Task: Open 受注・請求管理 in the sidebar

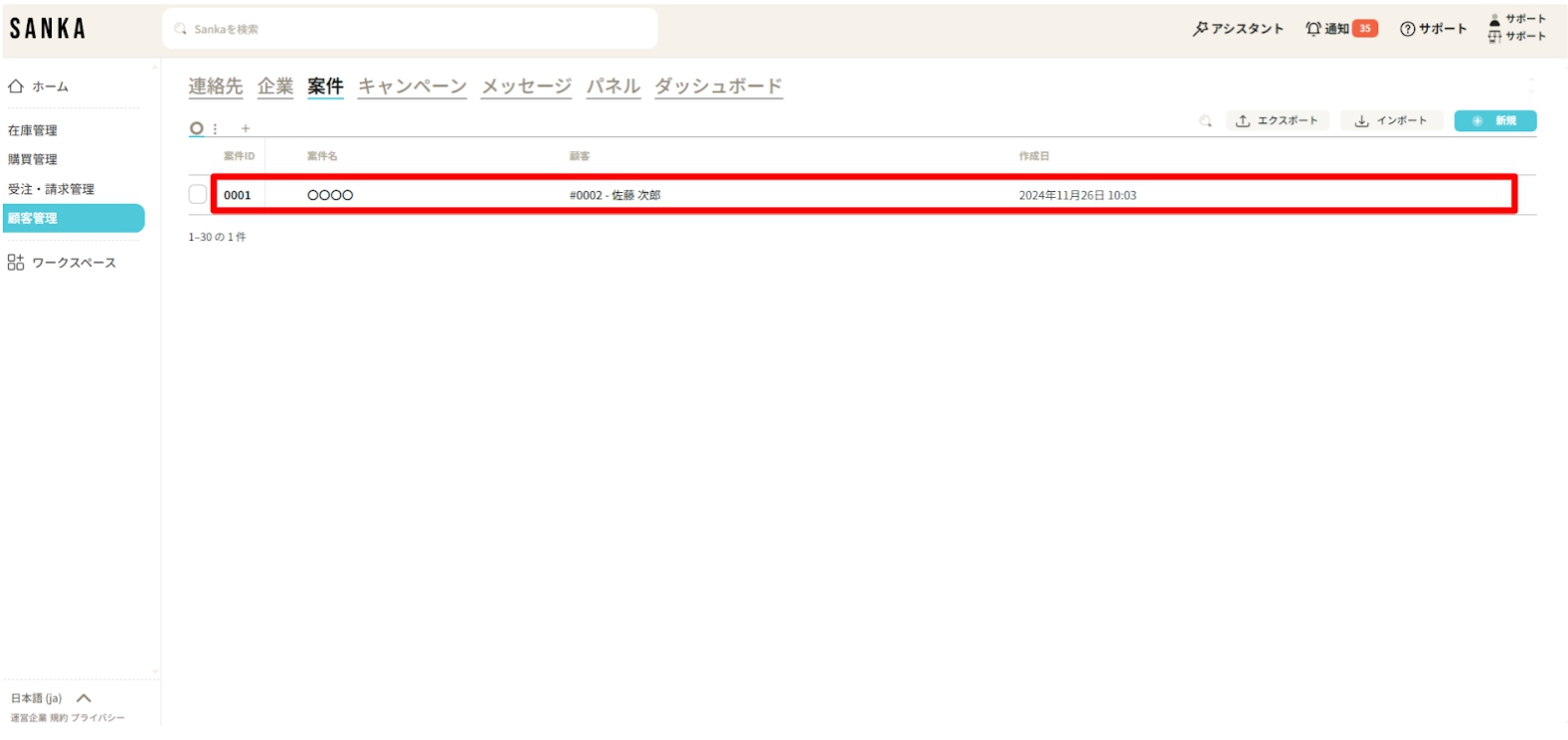Action: point(51,189)
